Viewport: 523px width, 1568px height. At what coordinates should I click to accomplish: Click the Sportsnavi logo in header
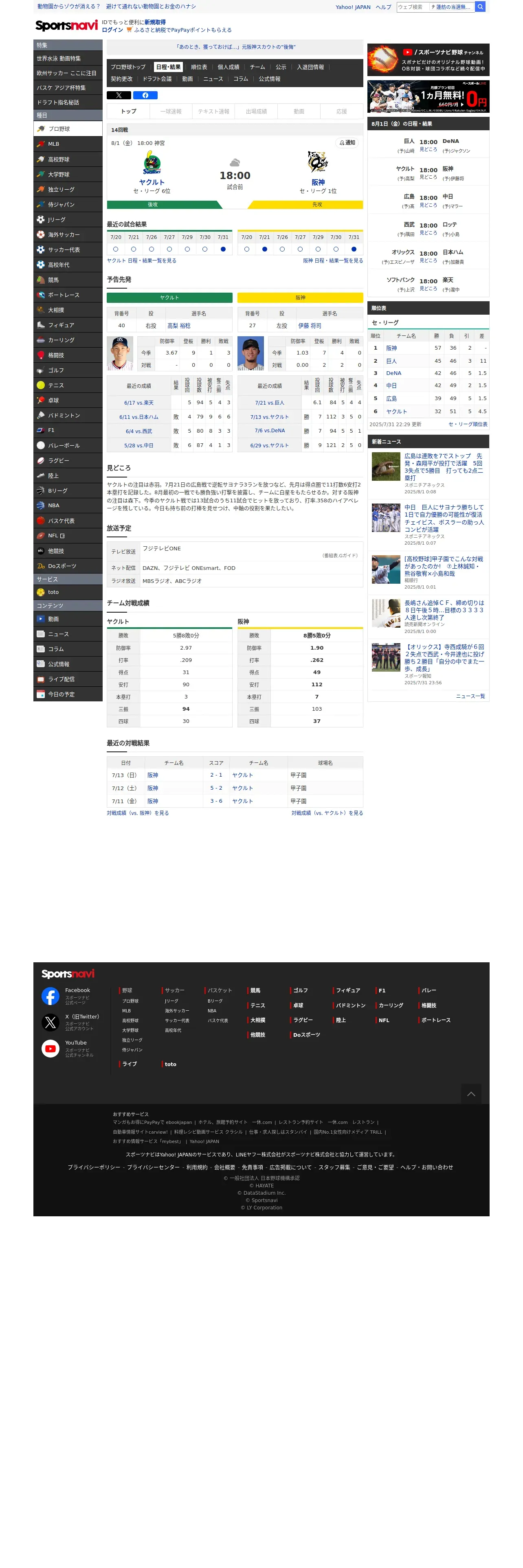(x=66, y=26)
